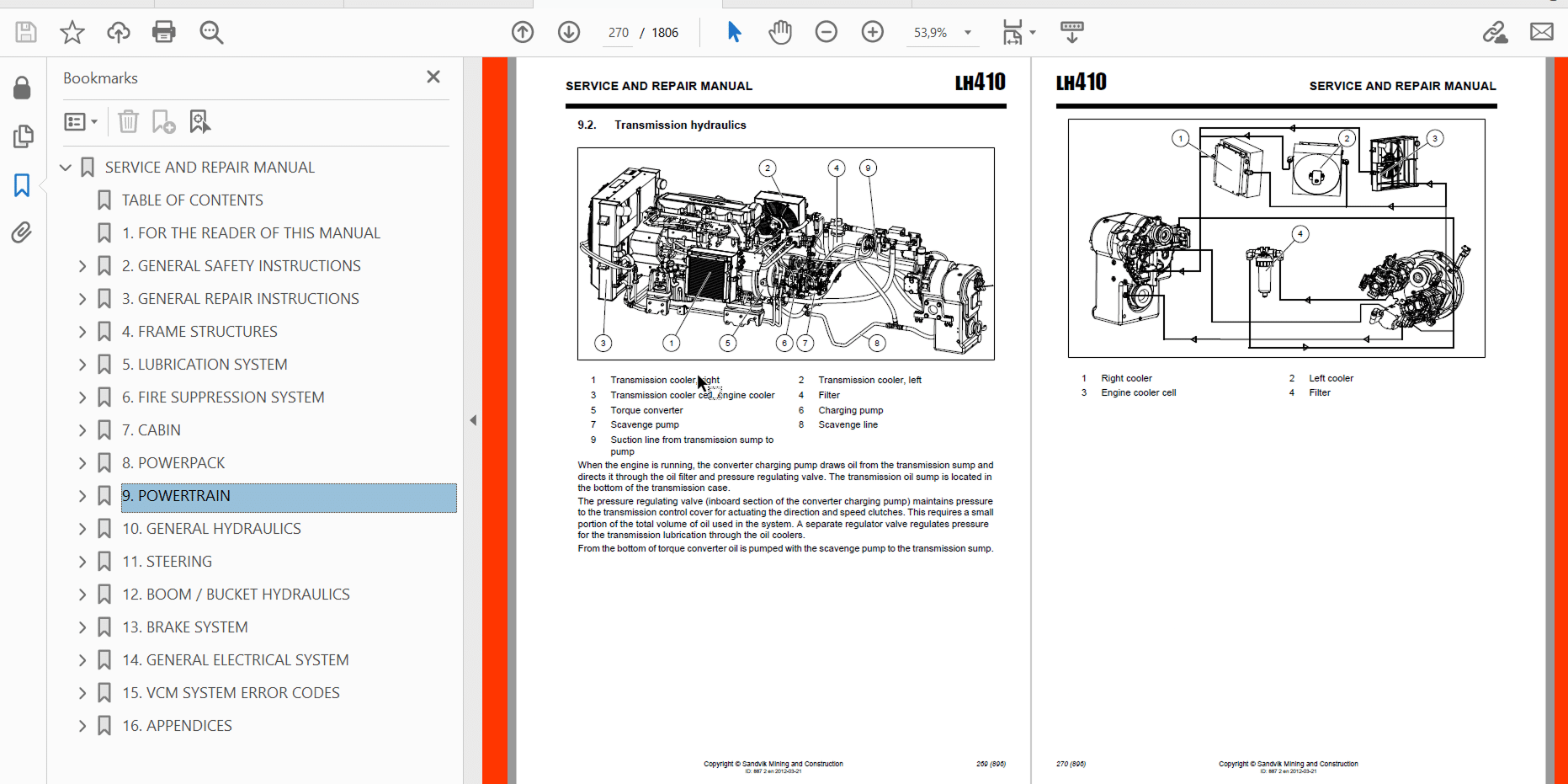This screenshot has height=784, width=1568.
Task: Open the zoom level dropdown
Action: coord(968,33)
